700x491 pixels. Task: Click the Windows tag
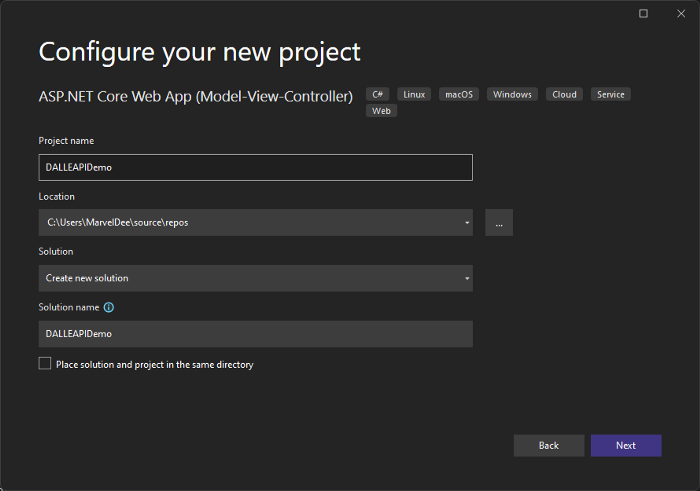512,94
